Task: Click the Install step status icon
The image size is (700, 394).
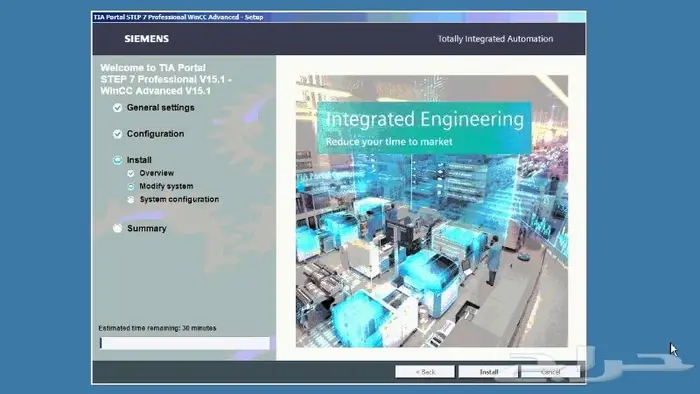Action: pos(117,160)
